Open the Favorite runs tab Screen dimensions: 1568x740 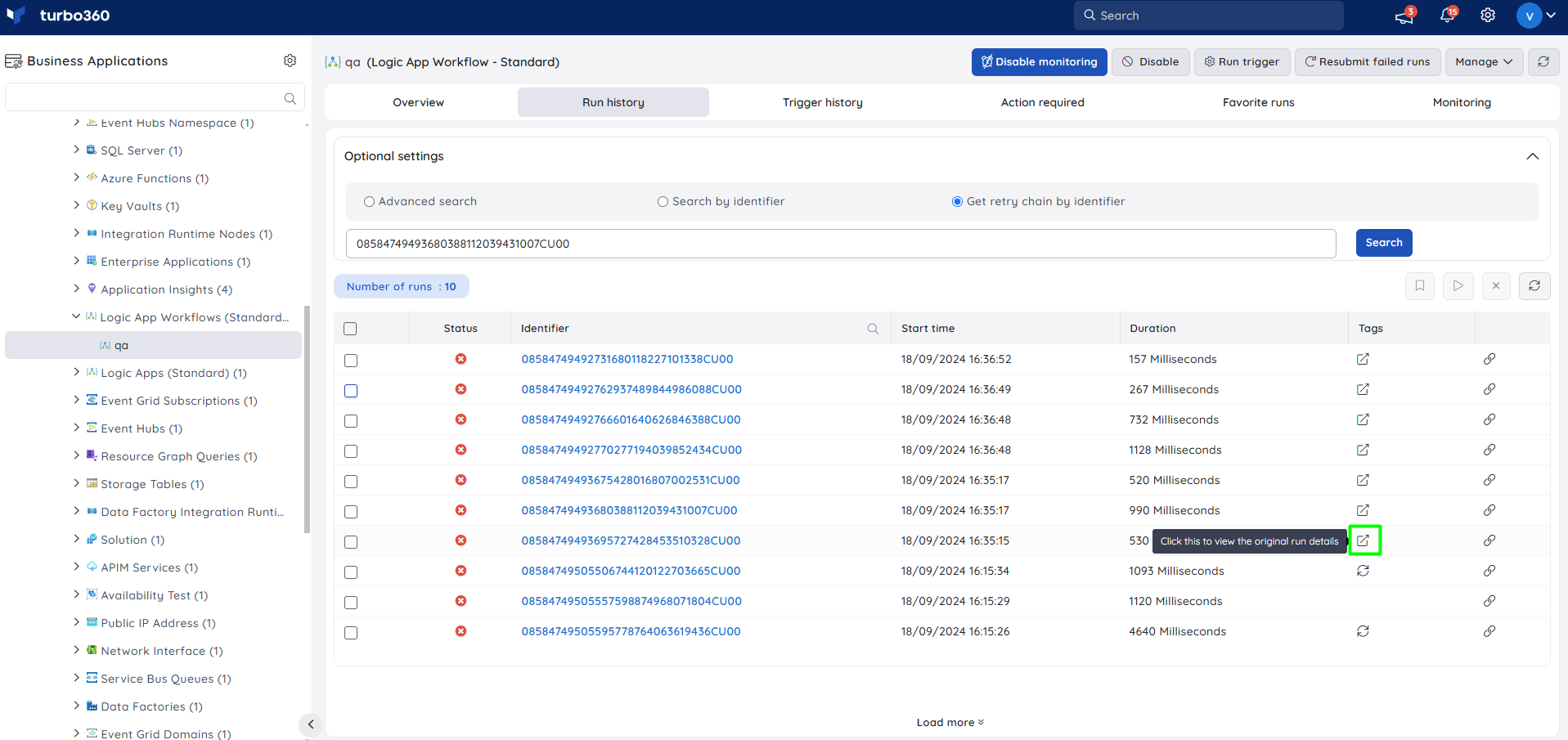pyautogui.click(x=1259, y=102)
